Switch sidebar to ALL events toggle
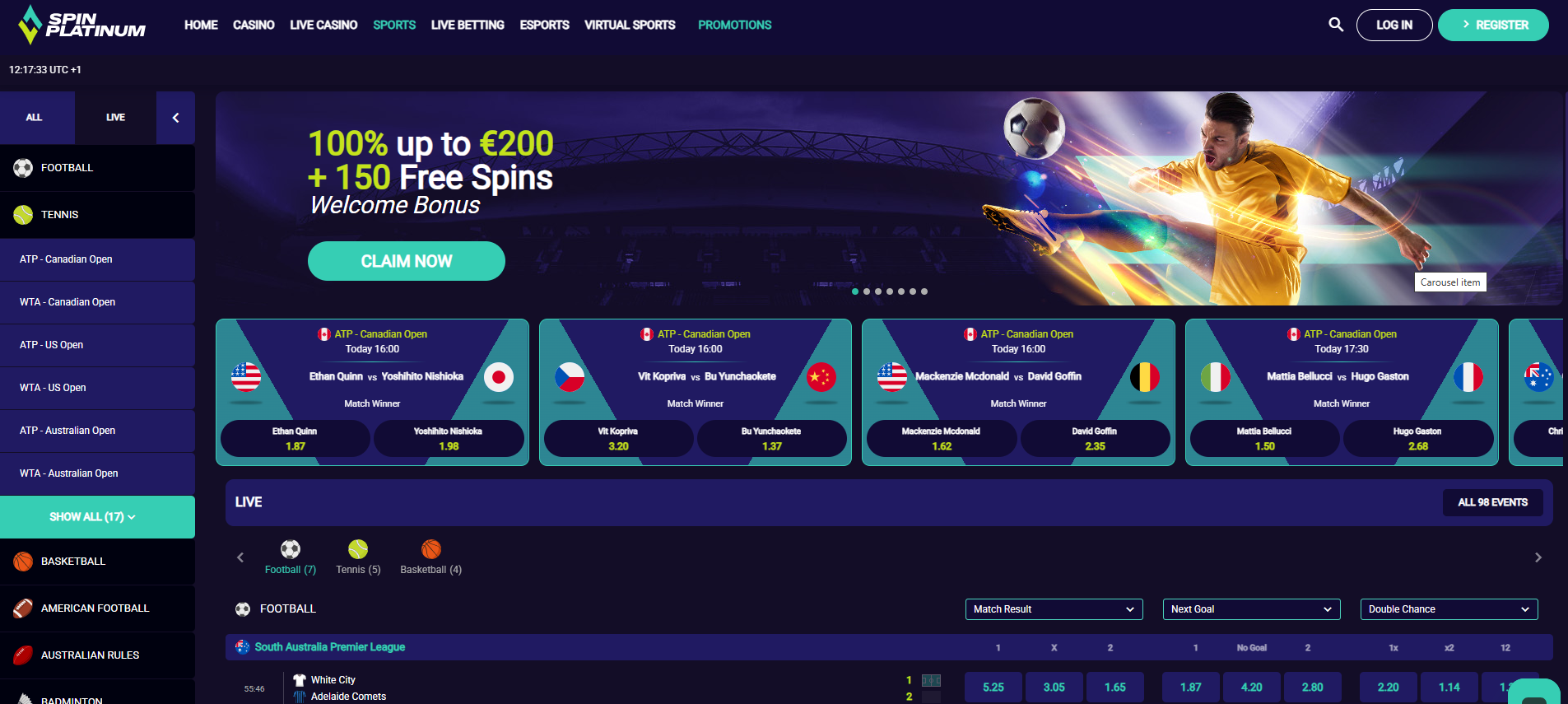This screenshot has height=704, width=1568. coord(34,118)
